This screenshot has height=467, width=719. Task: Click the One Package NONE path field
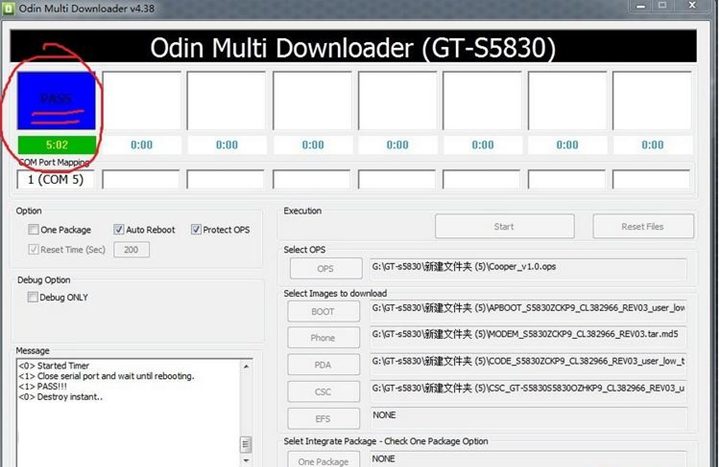coord(528,460)
